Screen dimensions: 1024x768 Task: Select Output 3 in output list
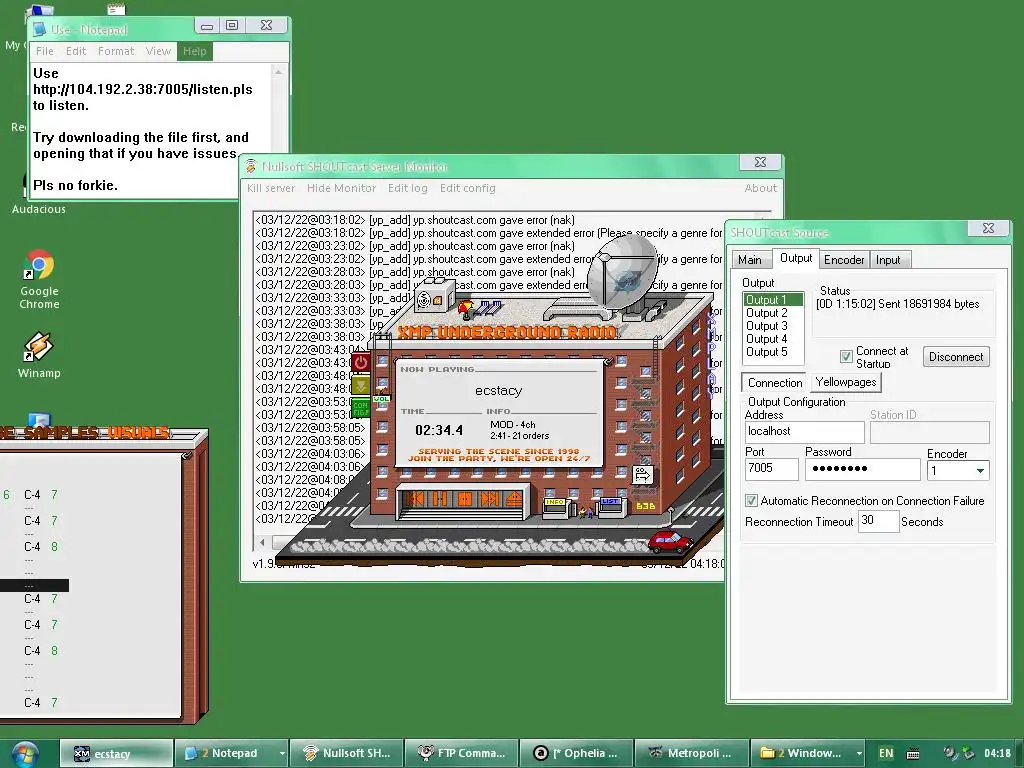point(773,326)
